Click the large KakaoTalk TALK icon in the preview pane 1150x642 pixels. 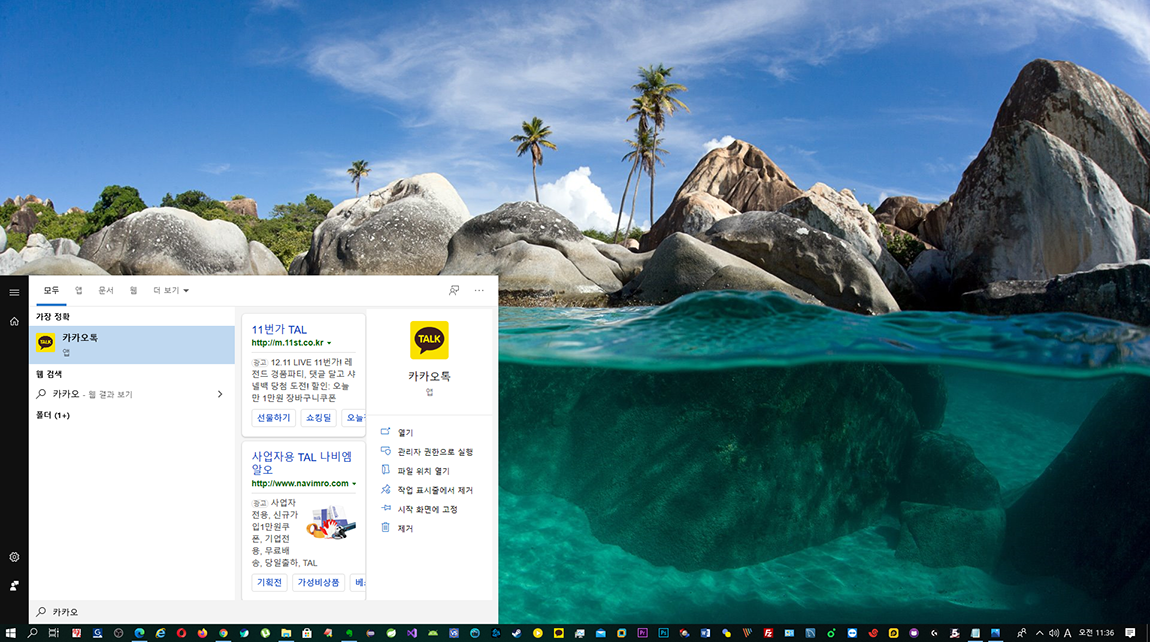pos(429,340)
